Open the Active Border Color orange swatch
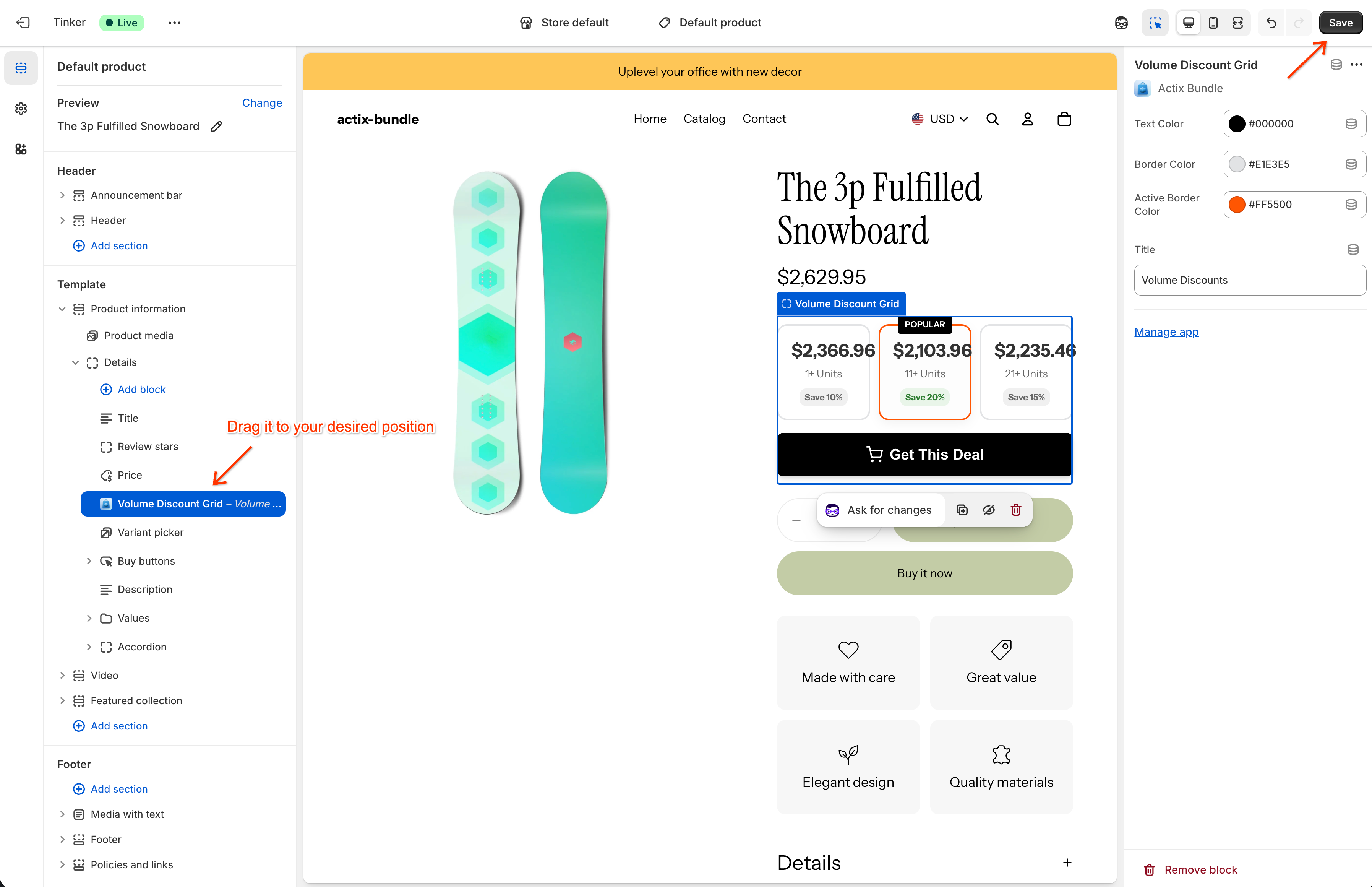 click(1237, 205)
